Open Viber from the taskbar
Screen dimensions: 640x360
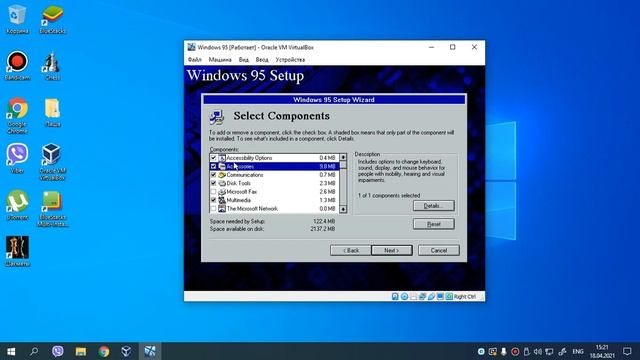click(x=58, y=351)
